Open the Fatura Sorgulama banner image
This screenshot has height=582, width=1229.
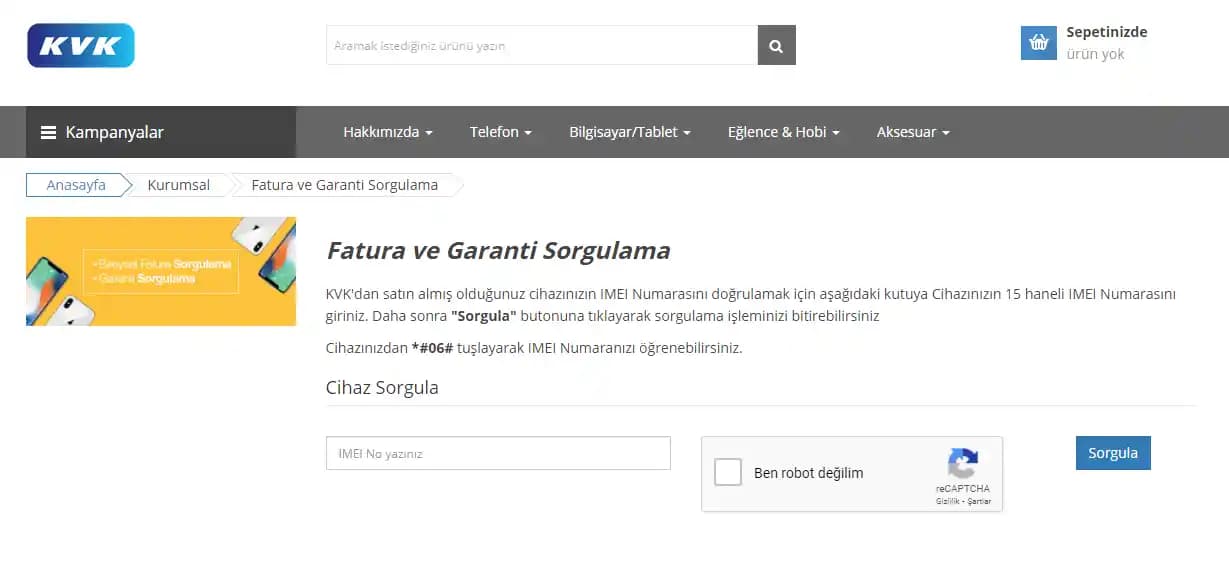click(160, 271)
